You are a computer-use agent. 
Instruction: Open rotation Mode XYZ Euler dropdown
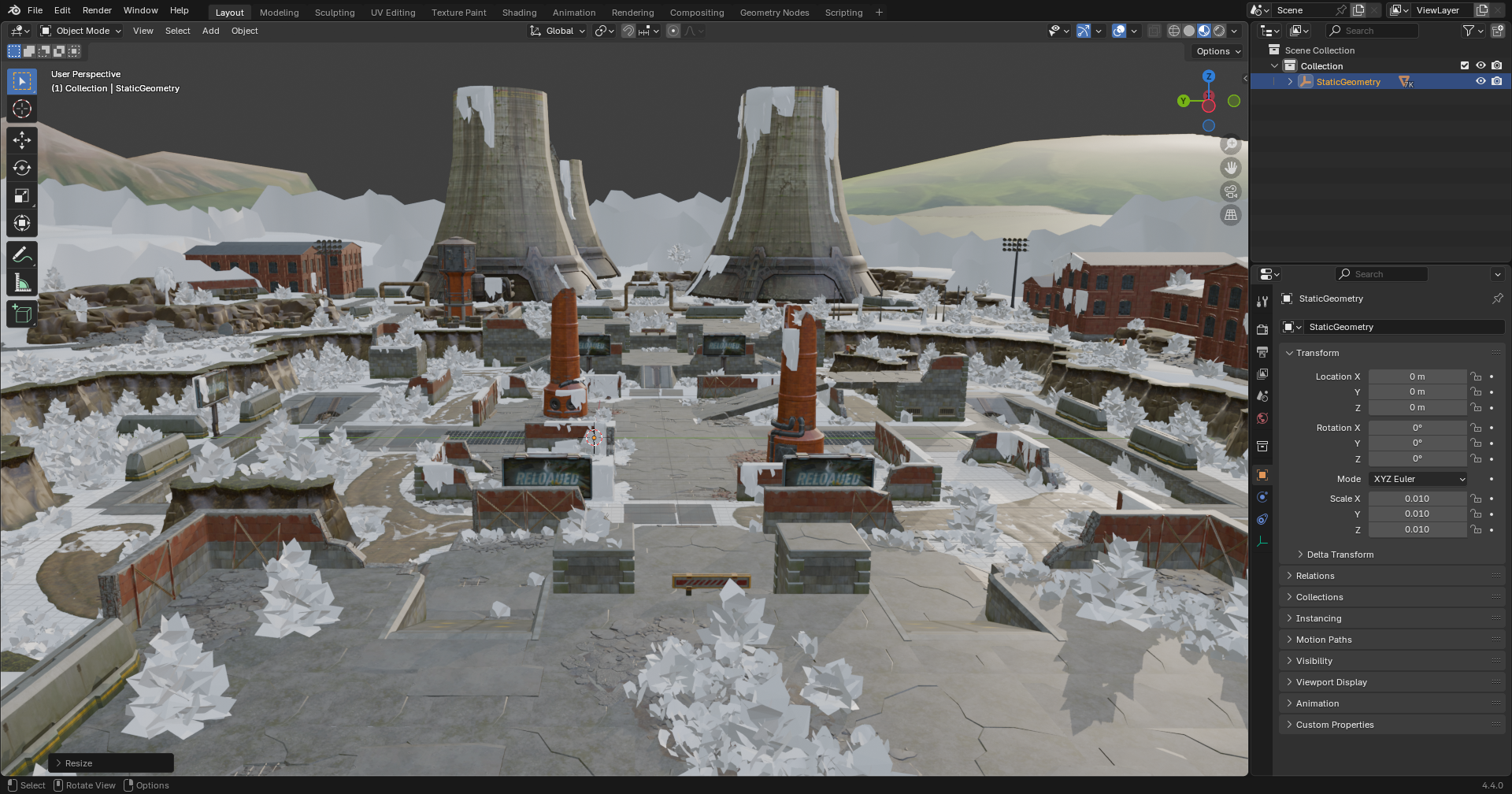pos(1417,479)
